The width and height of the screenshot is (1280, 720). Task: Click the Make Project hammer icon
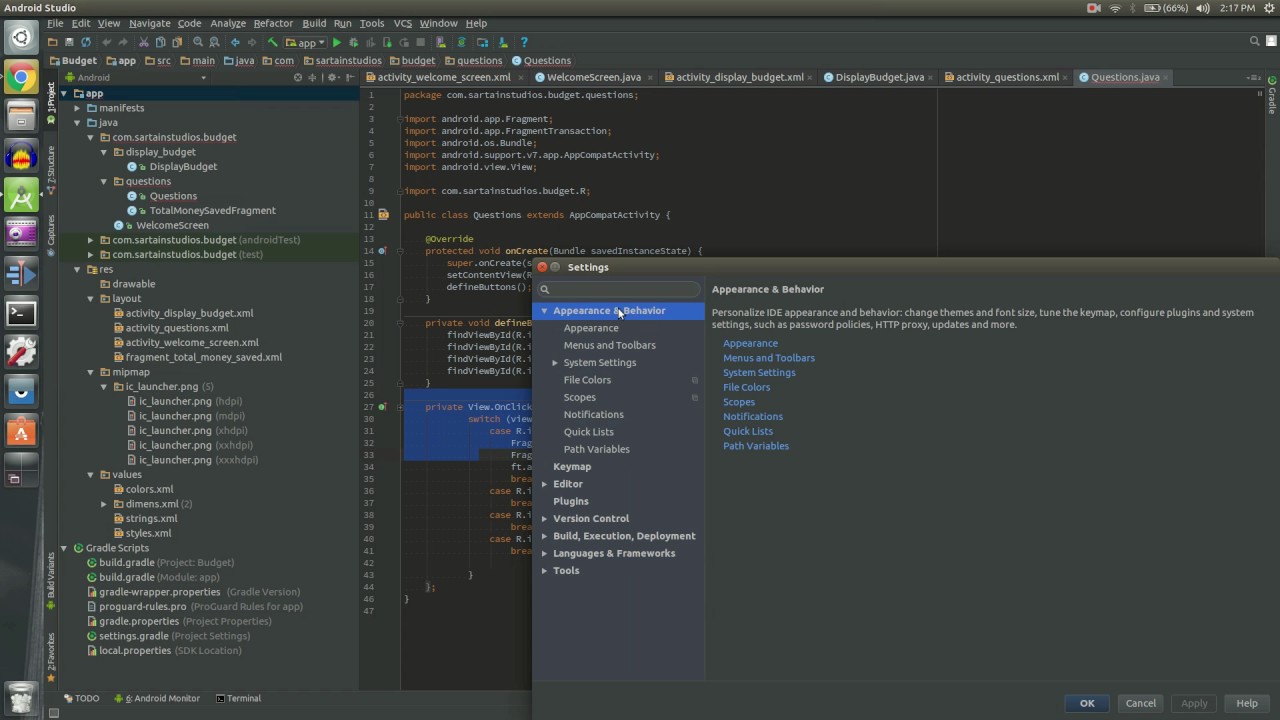click(x=272, y=42)
